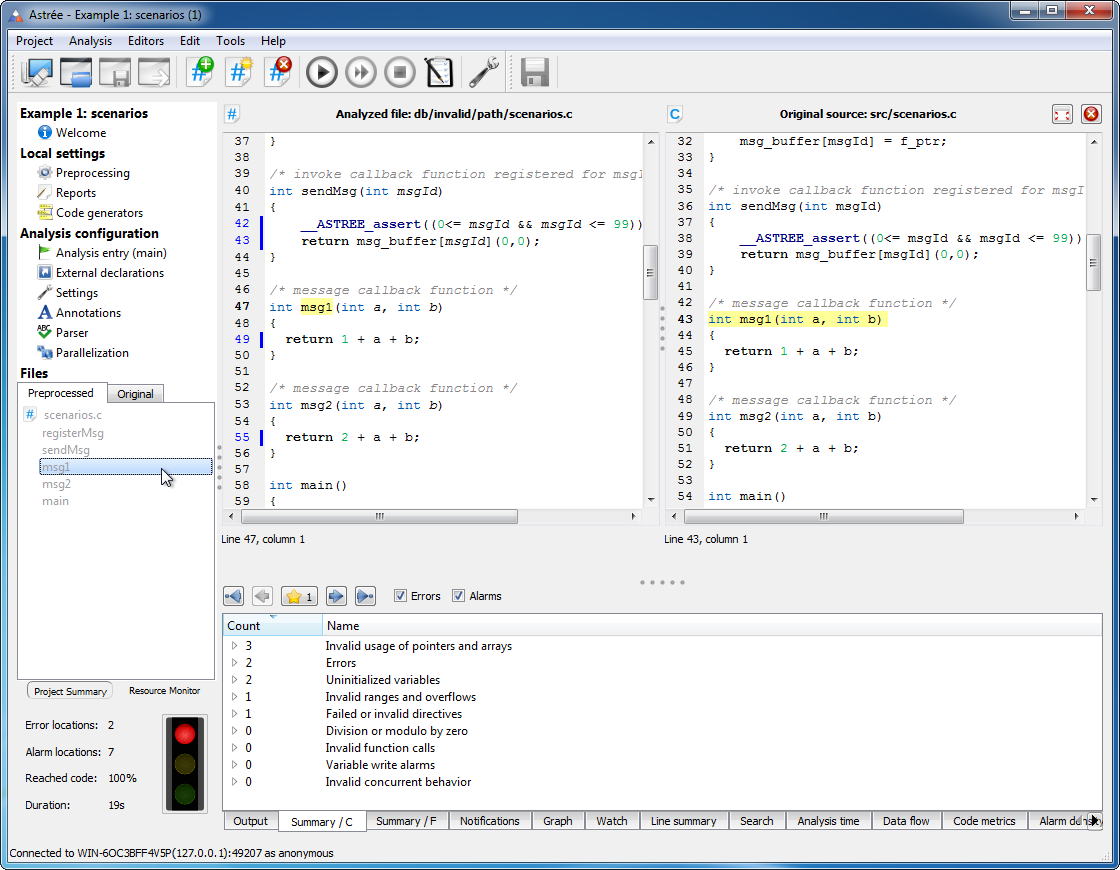The width and height of the screenshot is (1120, 870).
Task: Click the star bookmark button labeled 1
Action: (299, 596)
